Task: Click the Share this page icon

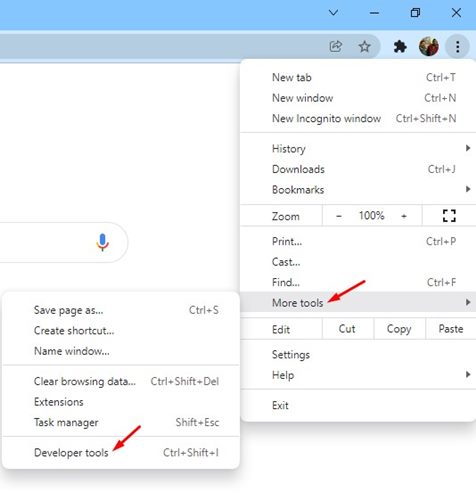Action: (x=335, y=46)
